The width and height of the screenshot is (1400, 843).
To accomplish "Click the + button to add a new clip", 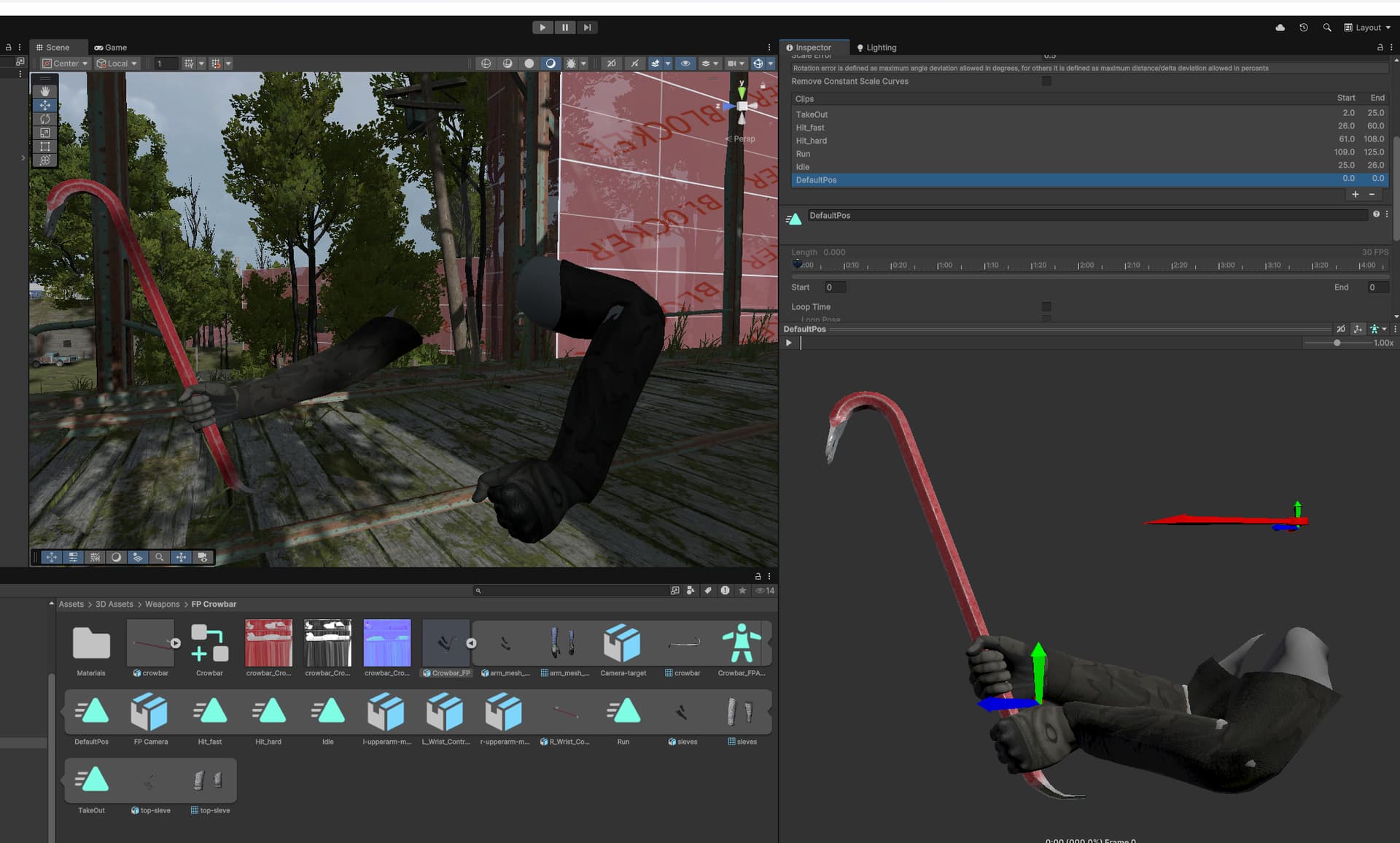I will (x=1355, y=195).
